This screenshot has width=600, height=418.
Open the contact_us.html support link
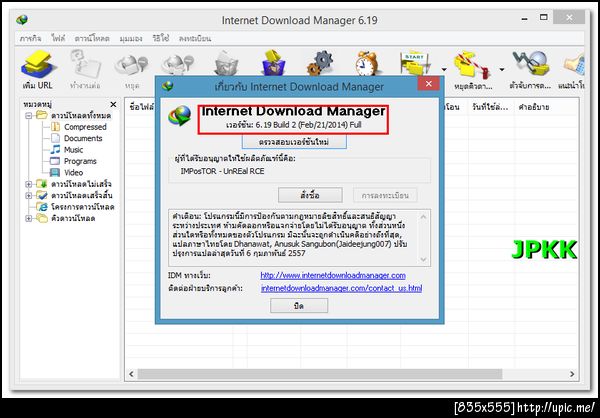click(341, 288)
